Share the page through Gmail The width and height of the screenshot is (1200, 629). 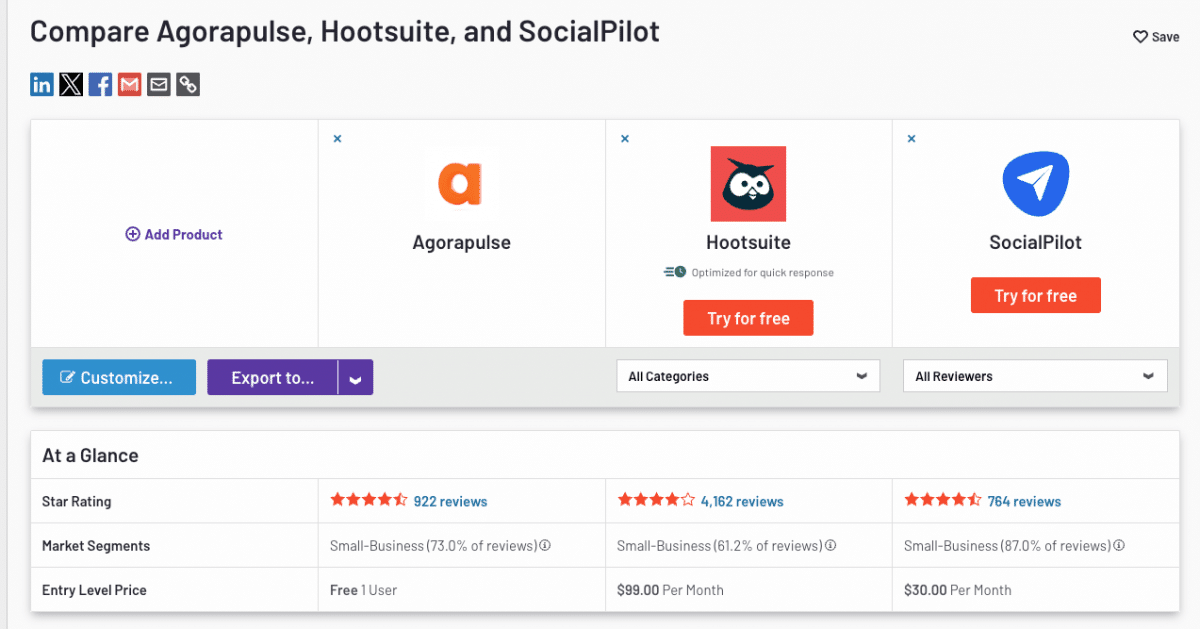(x=128, y=84)
